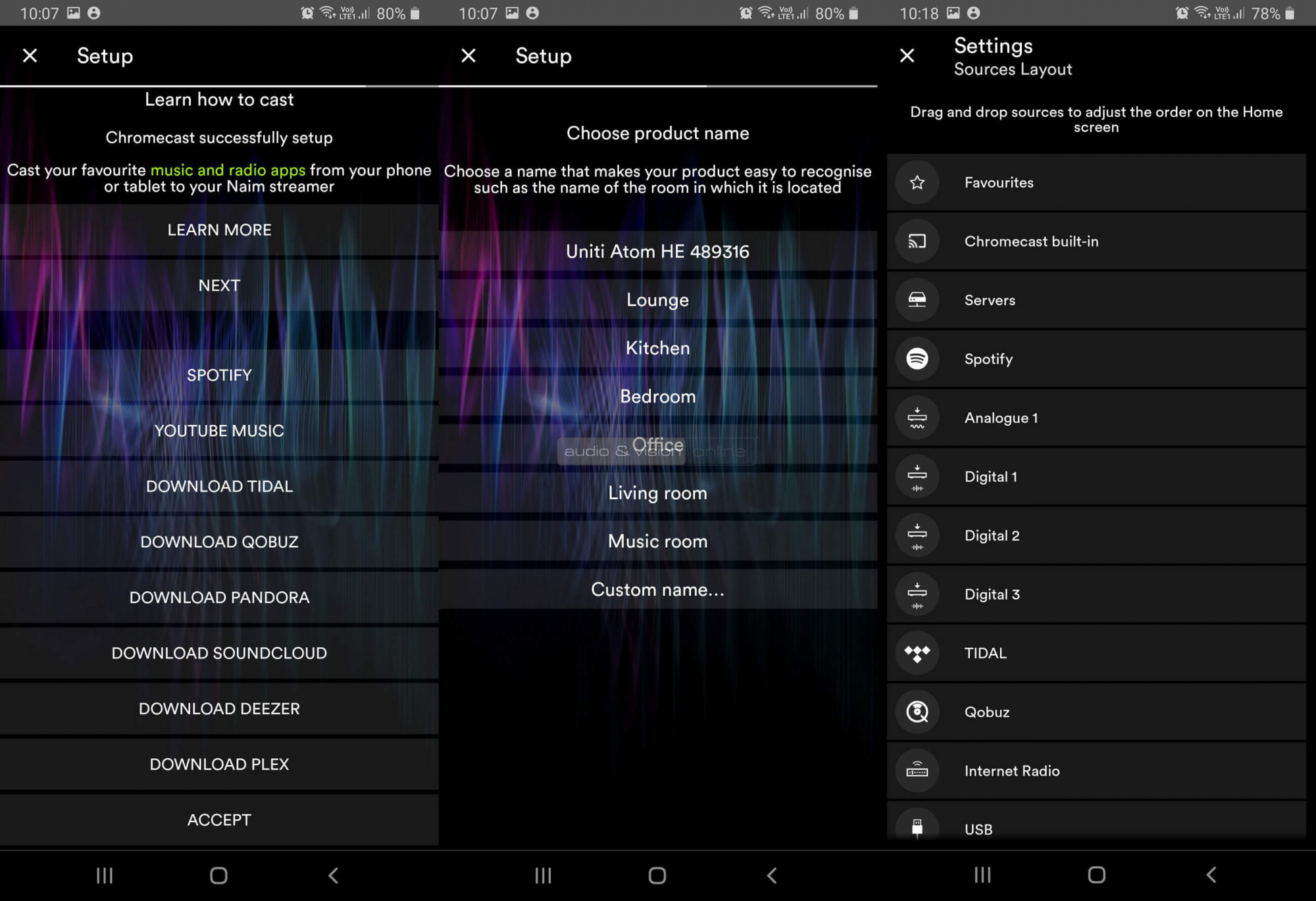Tap the TIDAL logo icon

tap(917, 653)
